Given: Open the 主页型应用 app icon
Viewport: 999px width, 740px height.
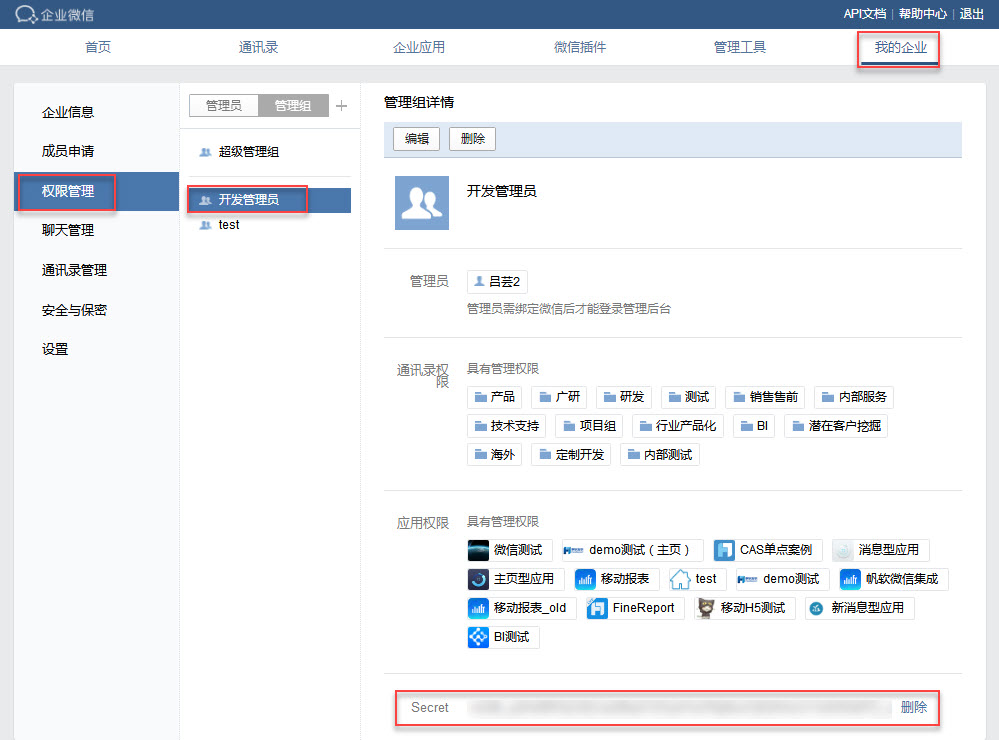Looking at the screenshot, I should click(478, 579).
